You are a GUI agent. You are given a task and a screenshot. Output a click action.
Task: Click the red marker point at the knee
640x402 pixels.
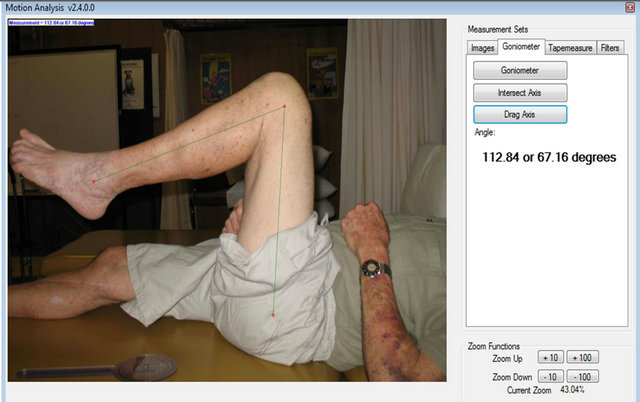pyautogui.click(x=284, y=106)
